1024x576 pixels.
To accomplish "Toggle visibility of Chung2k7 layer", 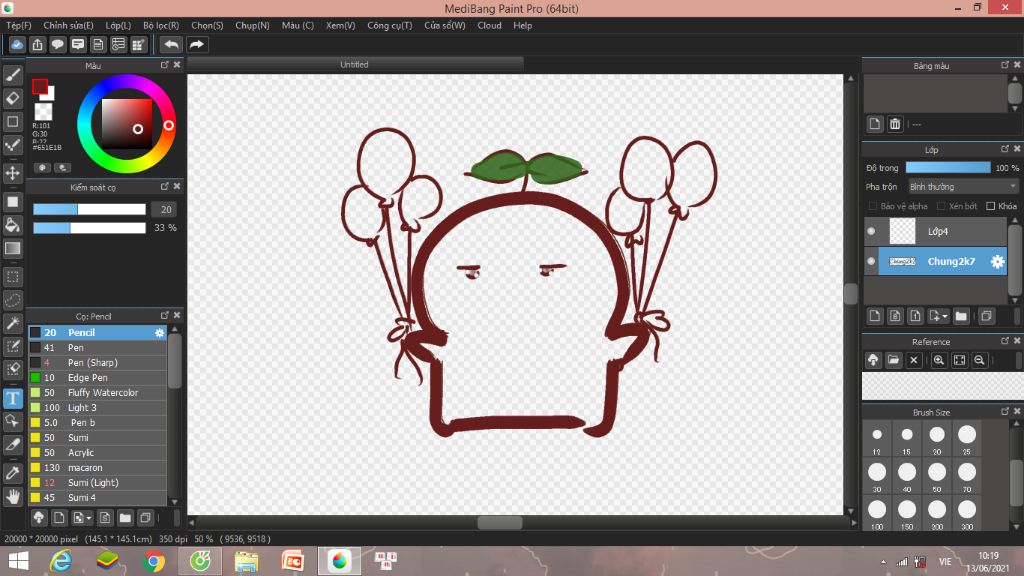I will pos(871,261).
